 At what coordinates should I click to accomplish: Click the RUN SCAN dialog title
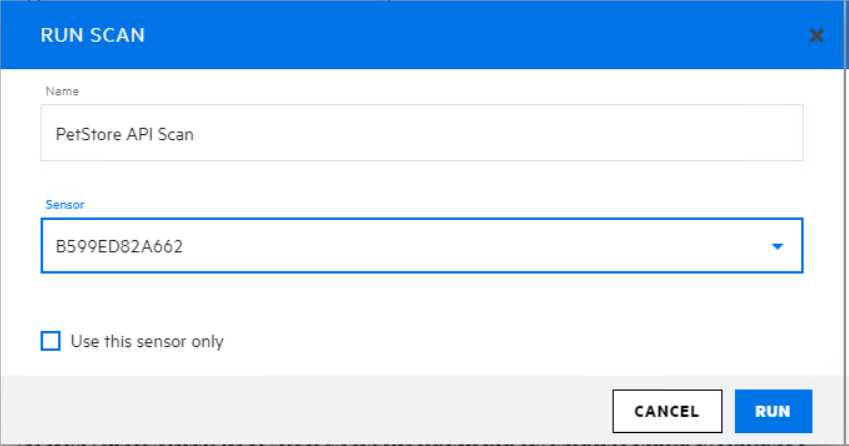click(92, 36)
